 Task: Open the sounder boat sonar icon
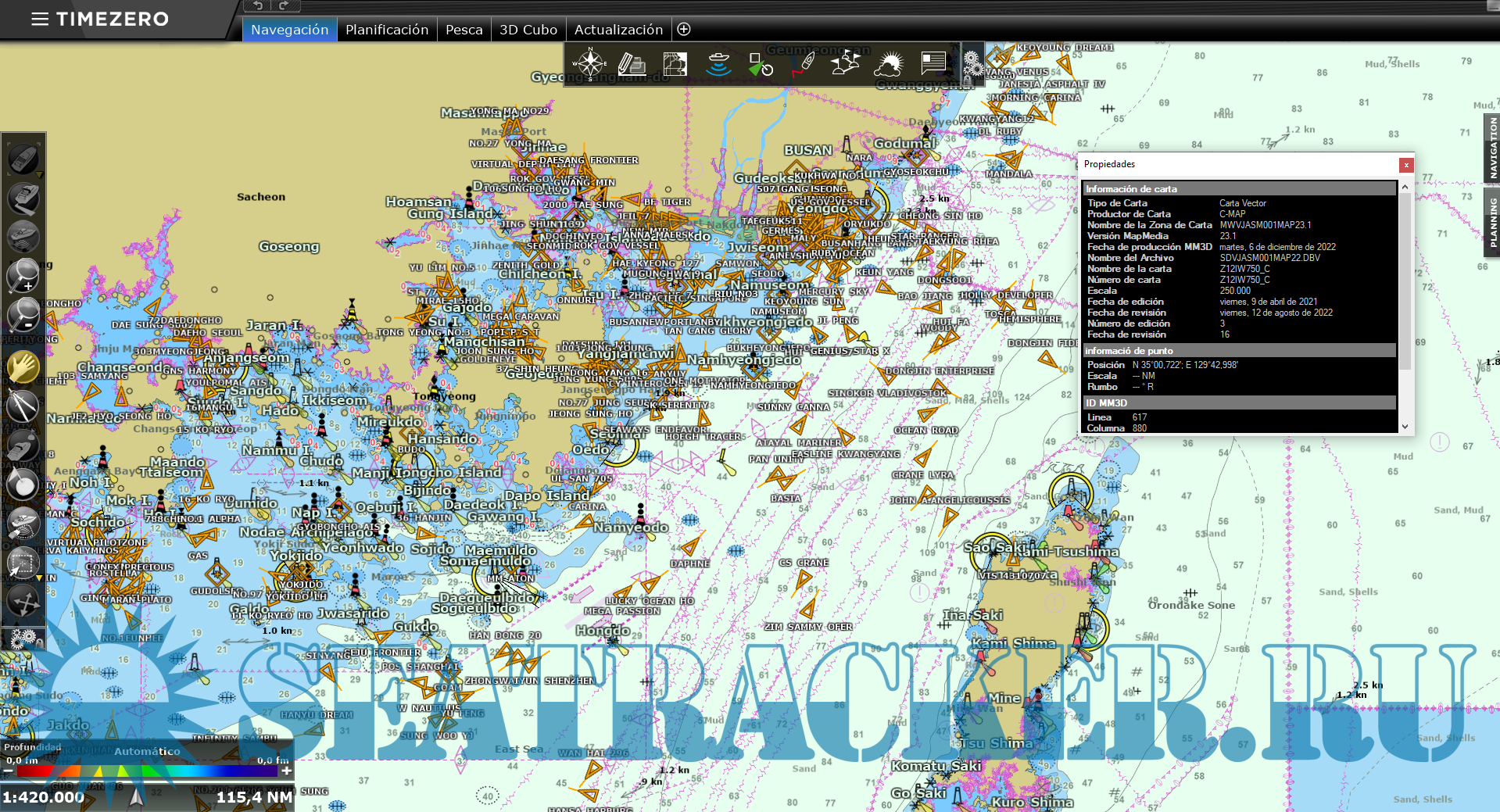pyautogui.click(x=718, y=64)
